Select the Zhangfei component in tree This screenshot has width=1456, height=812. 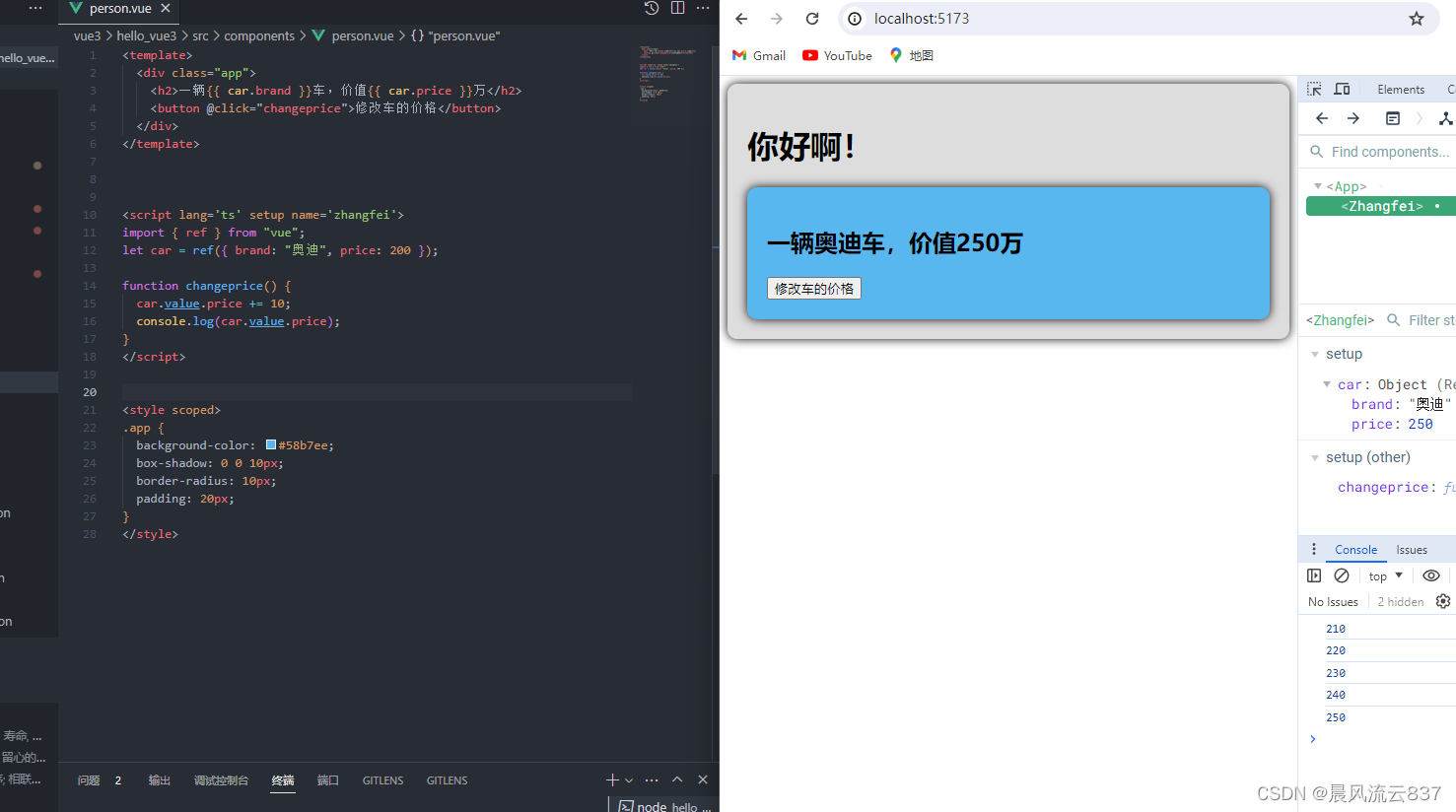pyautogui.click(x=1381, y=206)
